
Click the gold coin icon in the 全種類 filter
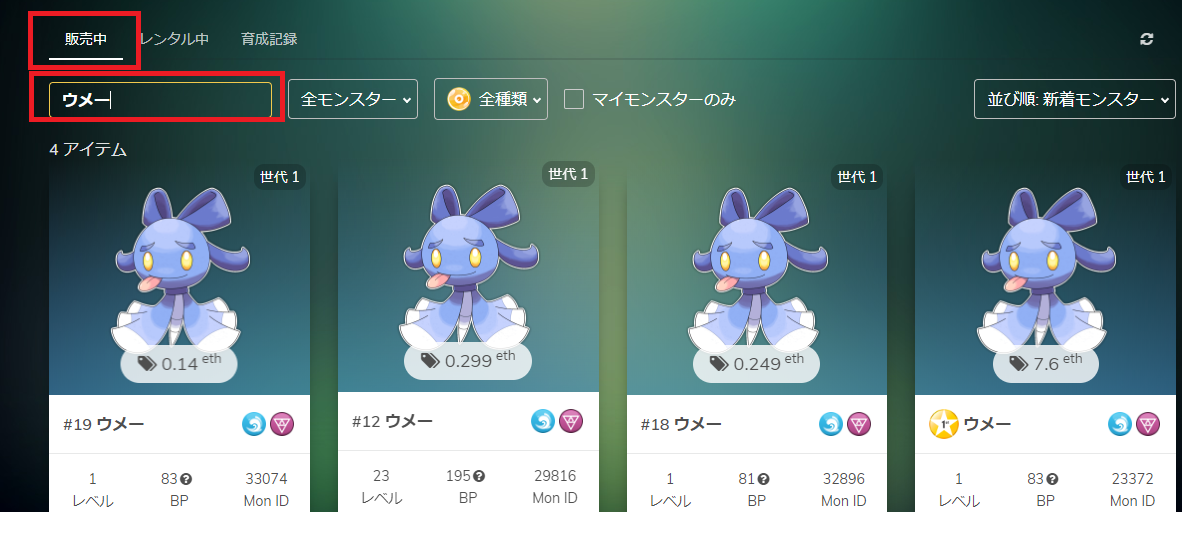[459, 99]
